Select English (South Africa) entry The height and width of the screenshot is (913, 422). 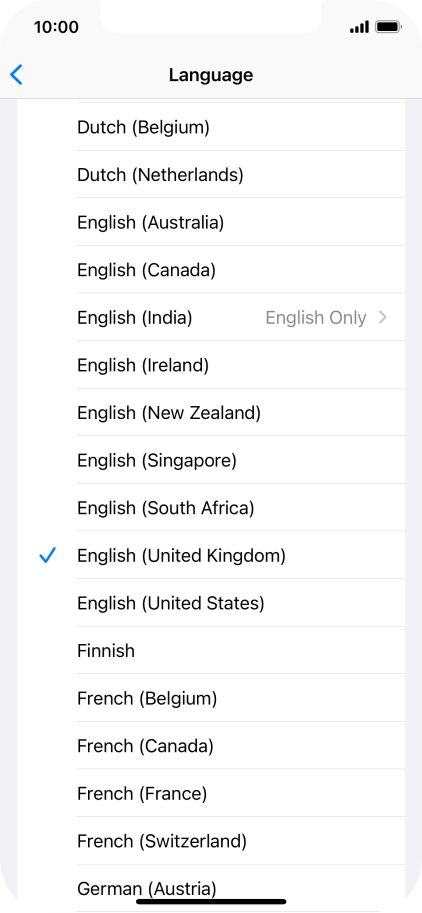(x=211, y=508)
